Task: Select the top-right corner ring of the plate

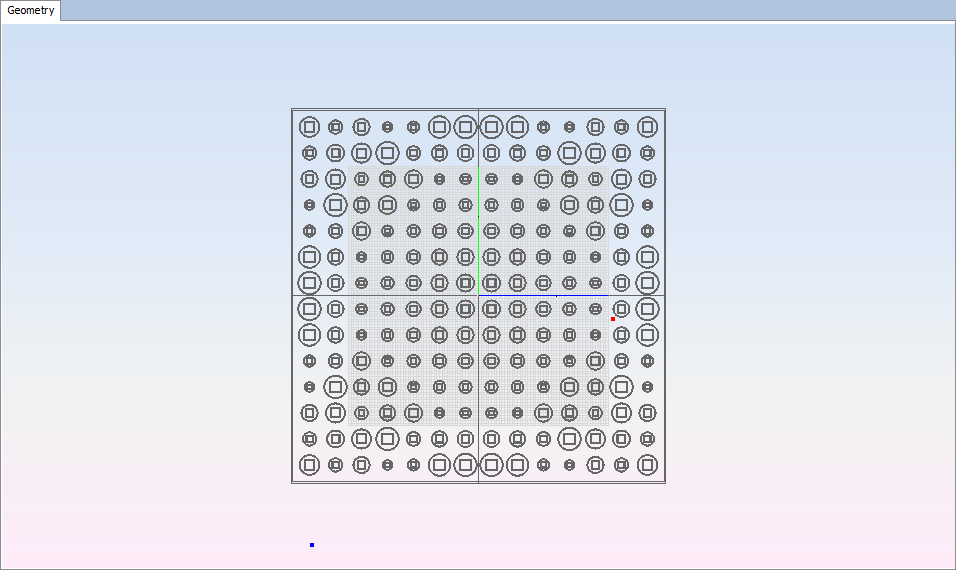Action: 647,127
